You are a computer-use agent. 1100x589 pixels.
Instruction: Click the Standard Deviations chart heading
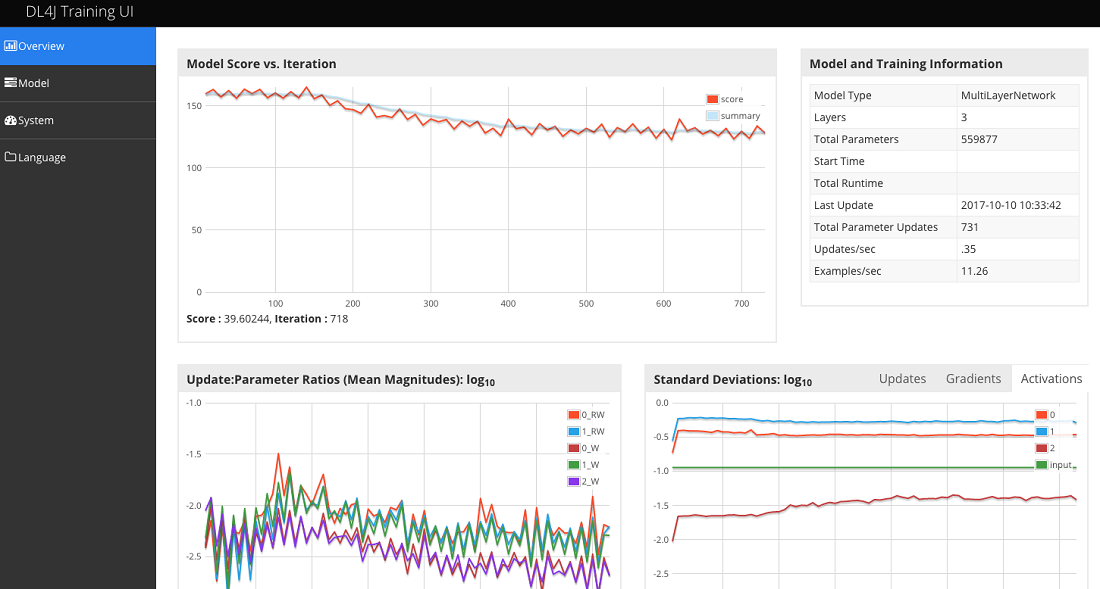(732, 380)
